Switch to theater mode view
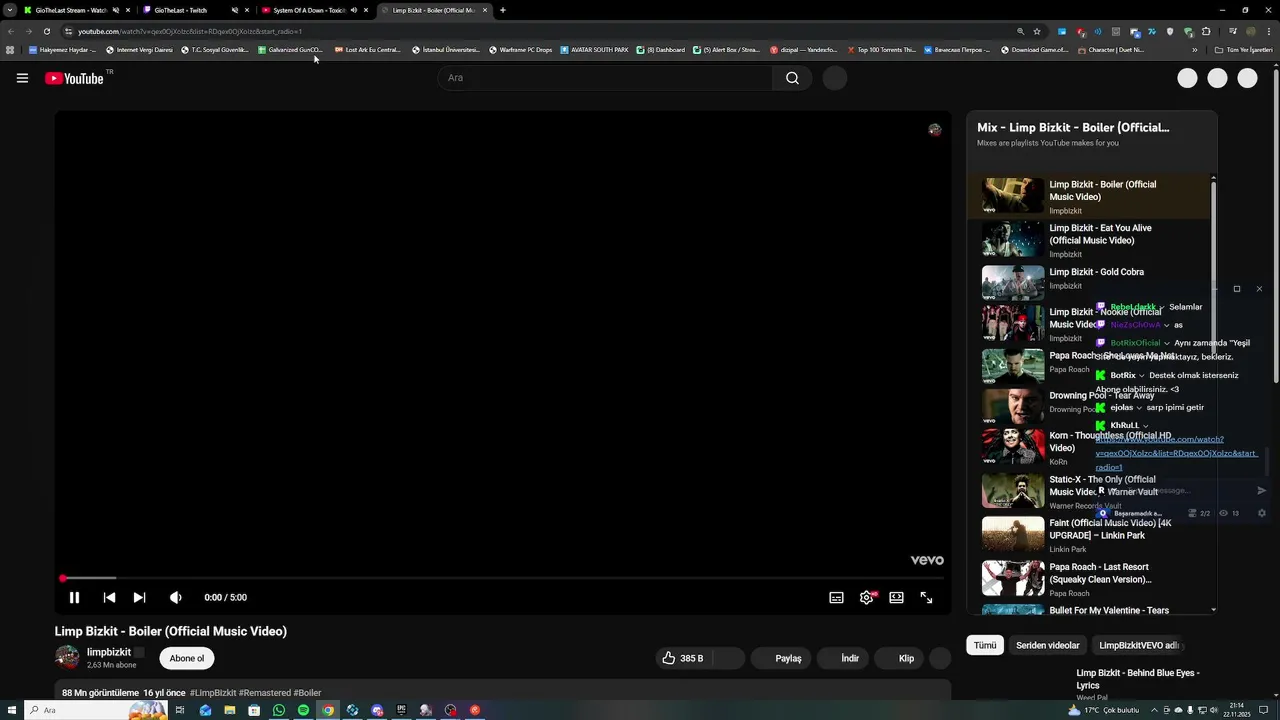Screen dimensions: 1280x720 (897, 597)
